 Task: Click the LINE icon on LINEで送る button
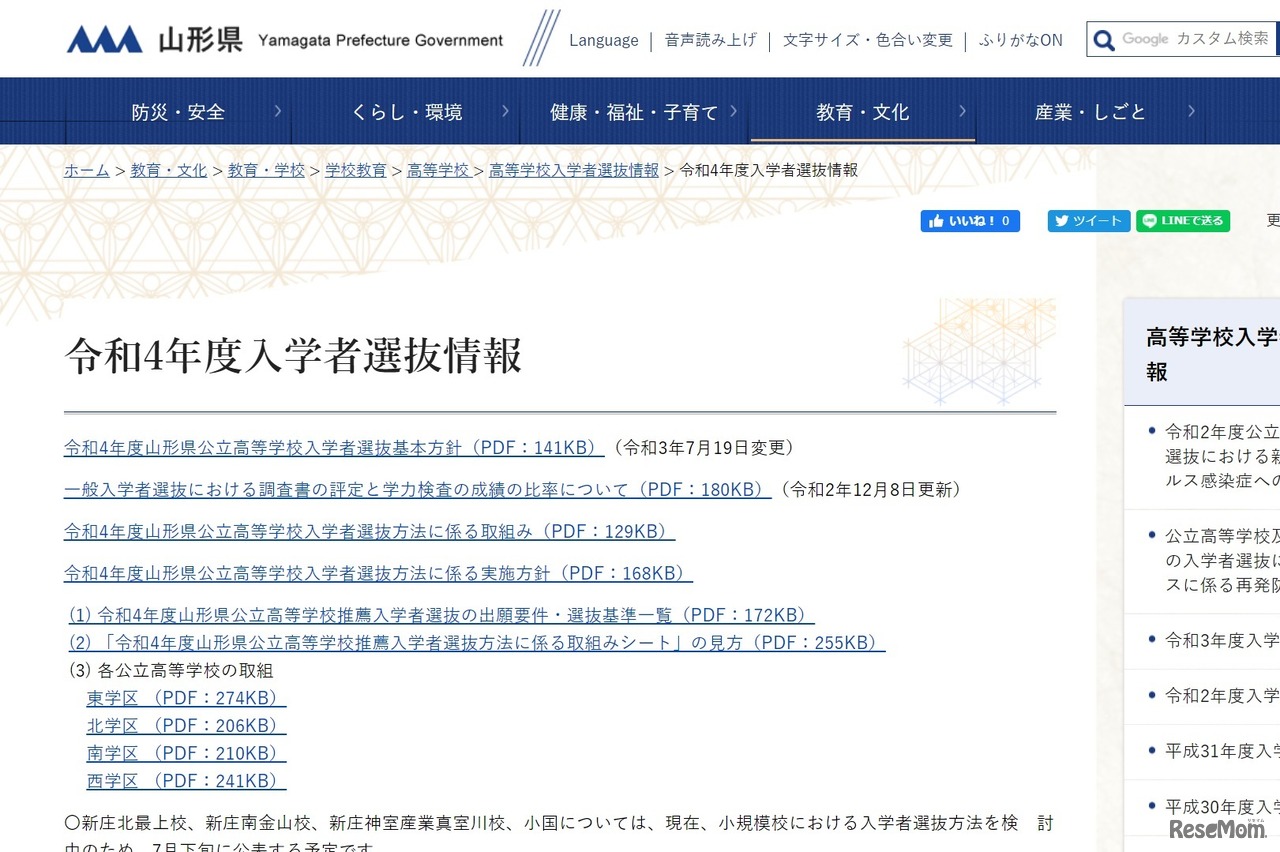coord(1151,221)
